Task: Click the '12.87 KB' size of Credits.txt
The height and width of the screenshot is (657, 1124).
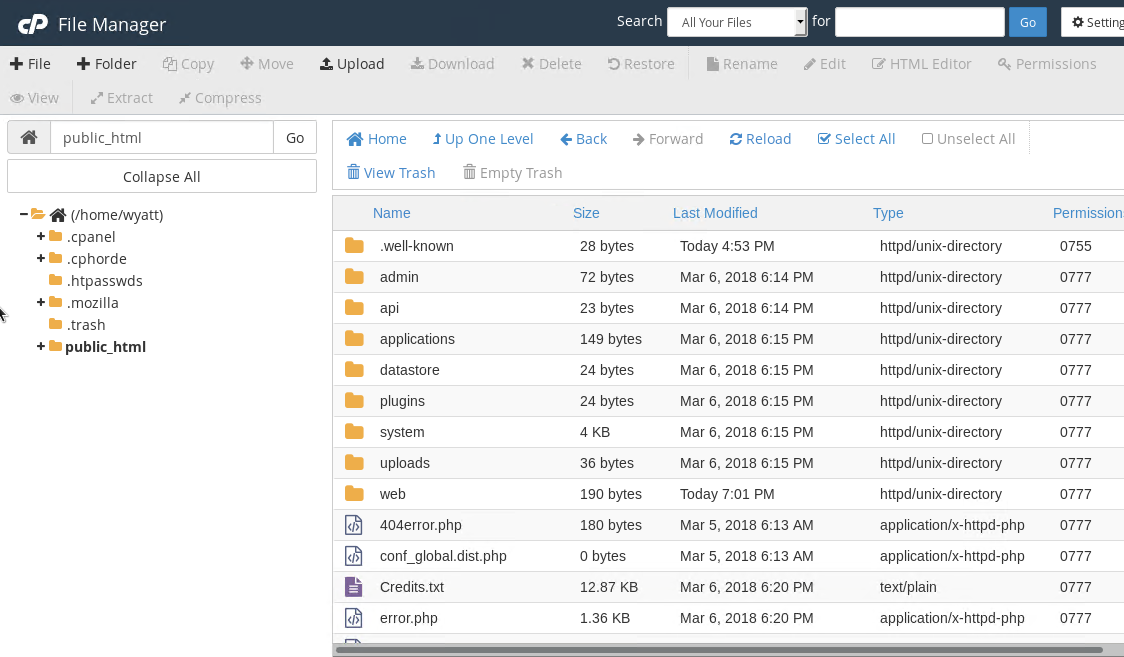Action: [x=609, y=587]
